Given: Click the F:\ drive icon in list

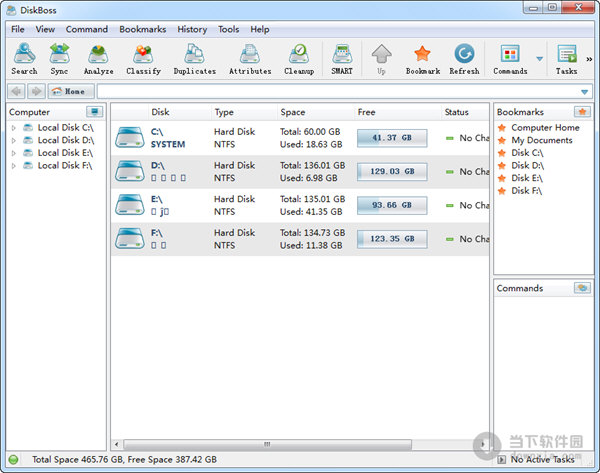Looking at the screenshot, I should (130, 239).
